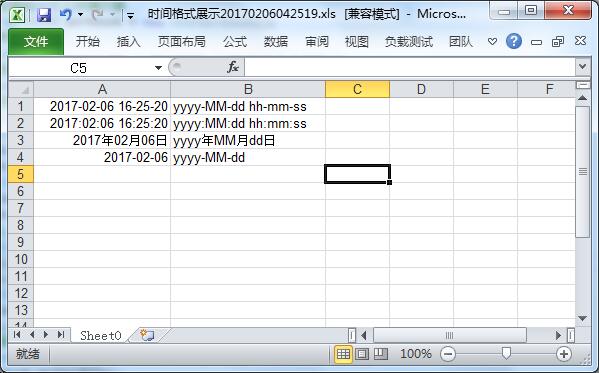Select column A header
599x373 pixels.
[x=102, y=89]
